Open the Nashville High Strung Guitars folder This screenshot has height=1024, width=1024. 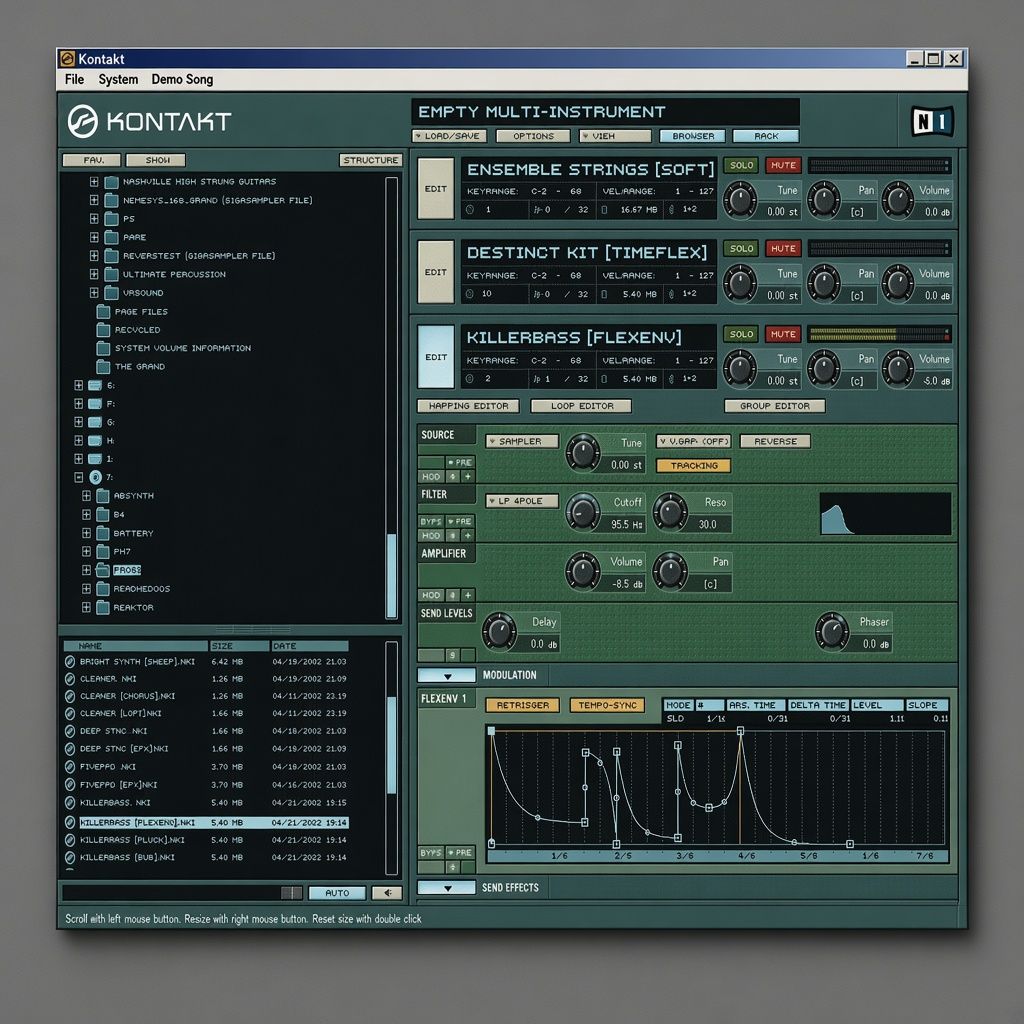[x=112, y=182]
